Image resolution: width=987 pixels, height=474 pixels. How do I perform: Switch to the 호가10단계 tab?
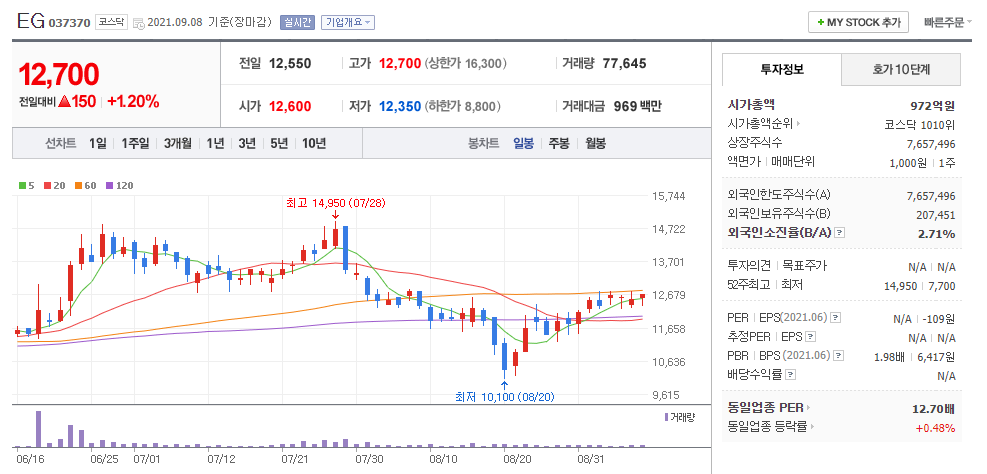tap(901, 69)
